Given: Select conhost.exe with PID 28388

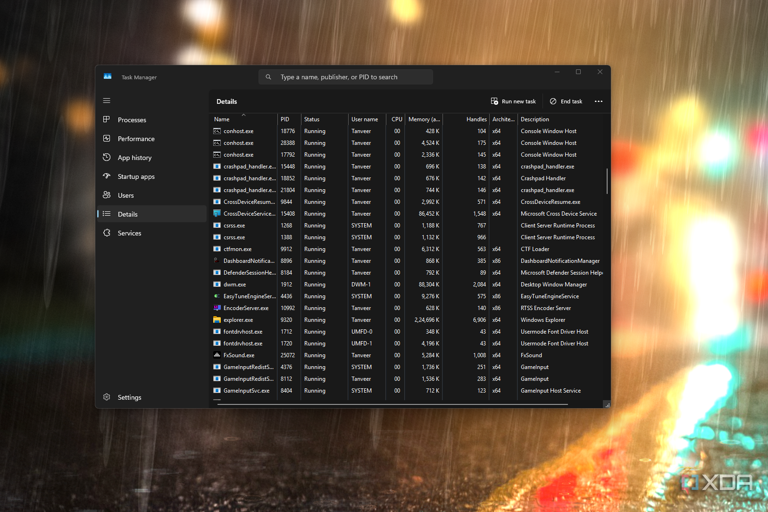Looking at the screenshot, I should [x=408, y=143].
